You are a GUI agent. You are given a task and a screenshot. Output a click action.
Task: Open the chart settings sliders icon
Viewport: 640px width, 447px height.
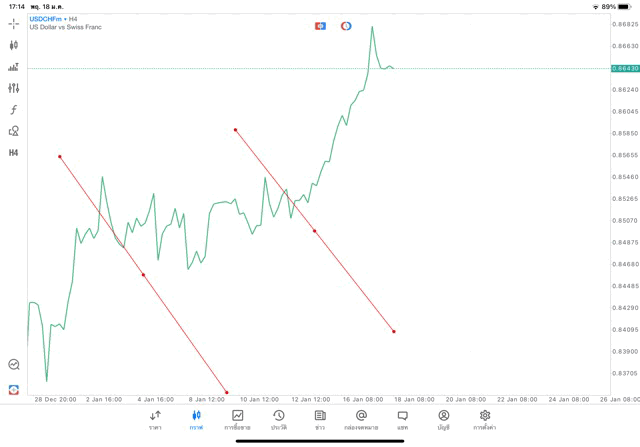click(x=13, y=88)
